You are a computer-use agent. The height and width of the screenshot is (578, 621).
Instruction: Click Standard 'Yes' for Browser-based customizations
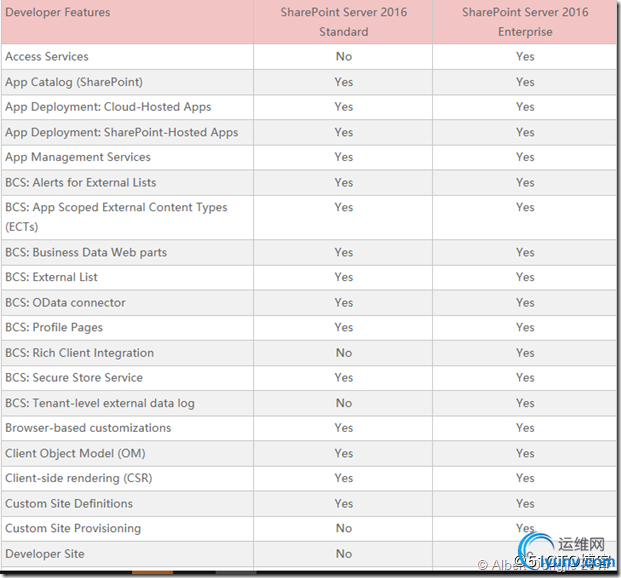(x=343, y=428)
